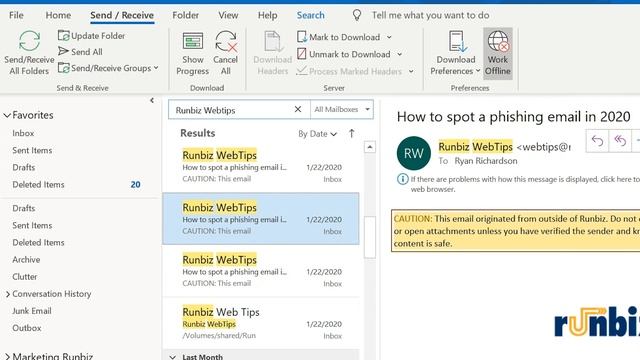Click the message display info icon
Image resolution: width=640 pixels, height=360 pixels.
[x=402, y=179]
